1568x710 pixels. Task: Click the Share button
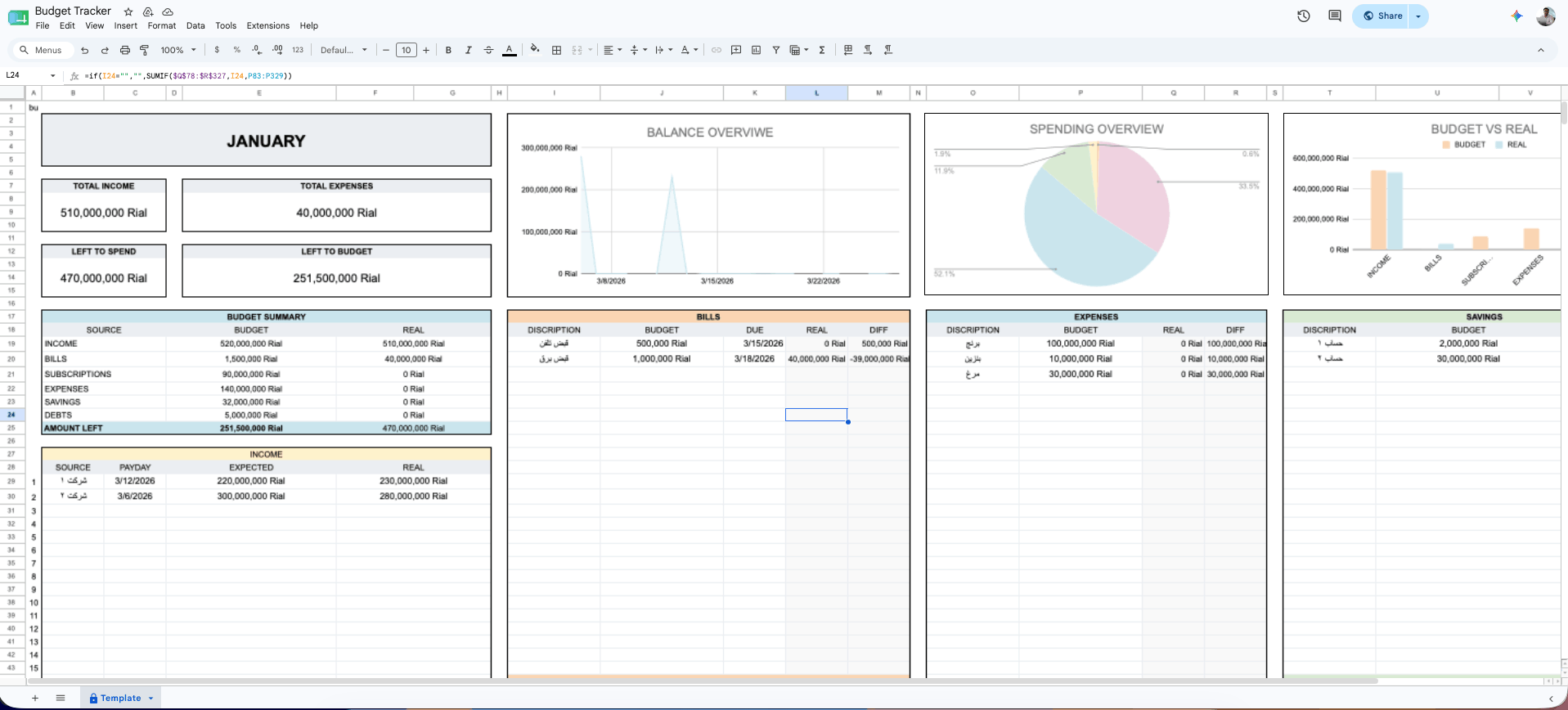tap(1382, 16)
